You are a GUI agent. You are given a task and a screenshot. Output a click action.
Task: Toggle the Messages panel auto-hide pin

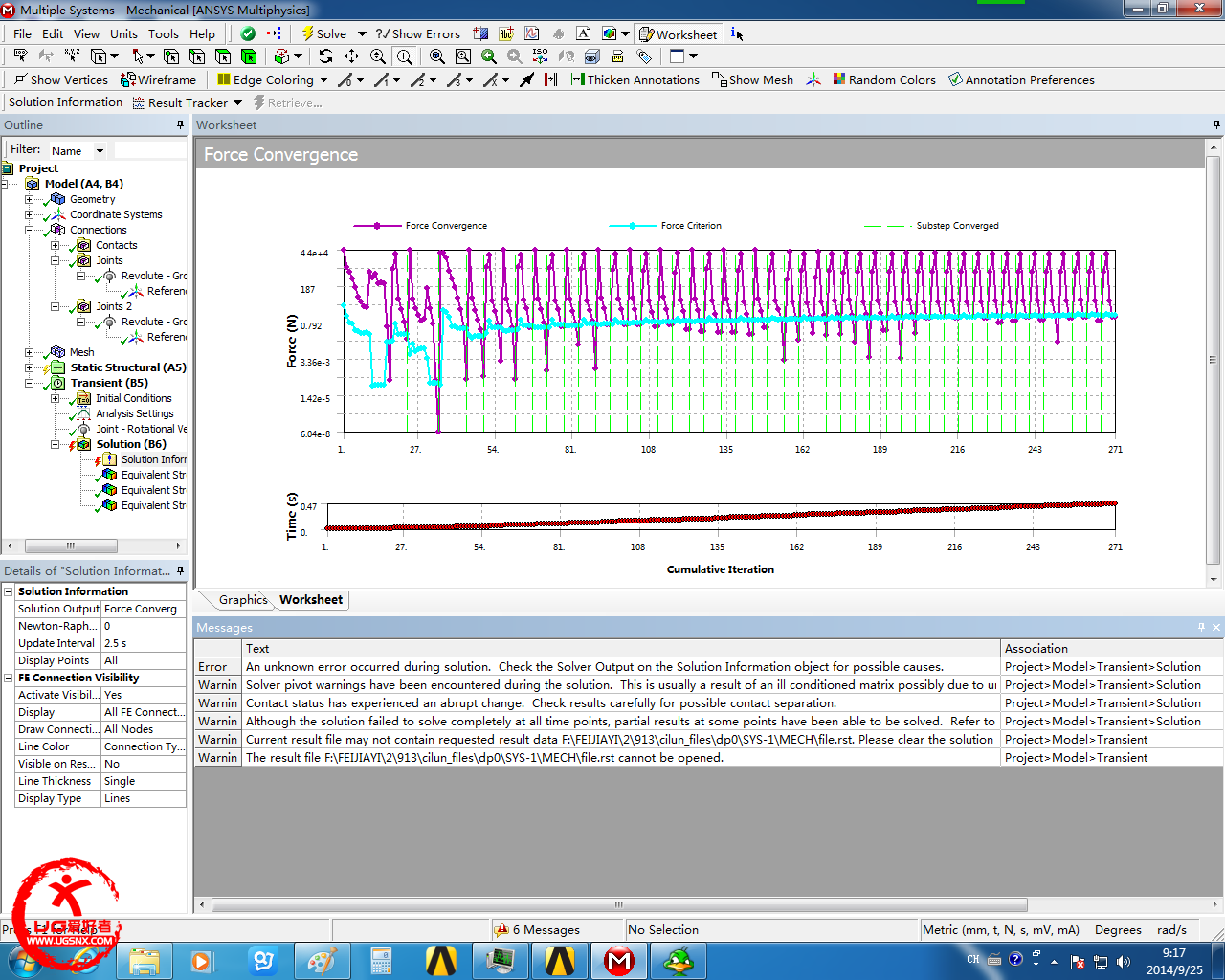pyautogui.click(x=1201, y=627)
